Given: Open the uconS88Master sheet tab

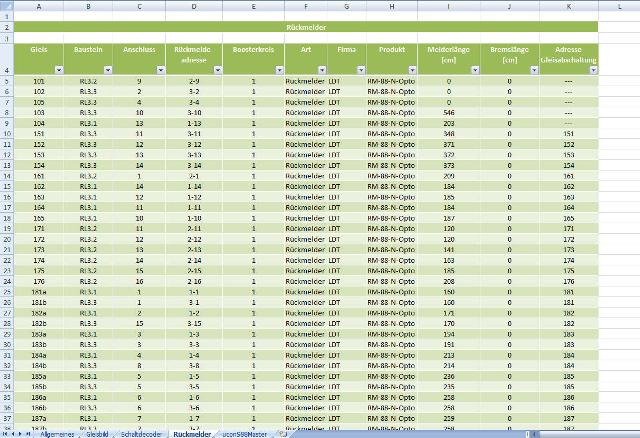Looking at the screenshot, I should [244, 434].
